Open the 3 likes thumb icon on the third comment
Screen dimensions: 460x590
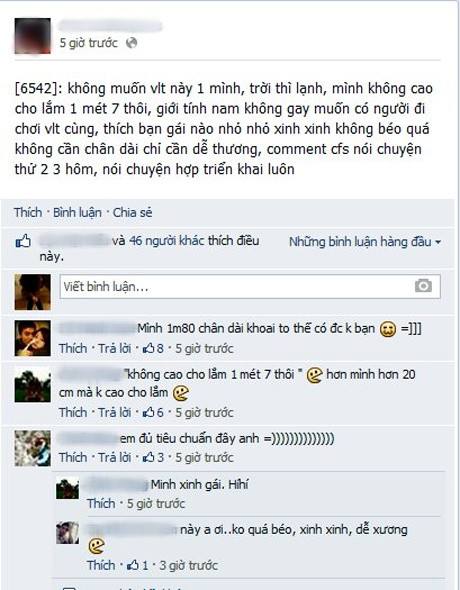[x=148, y=458]
